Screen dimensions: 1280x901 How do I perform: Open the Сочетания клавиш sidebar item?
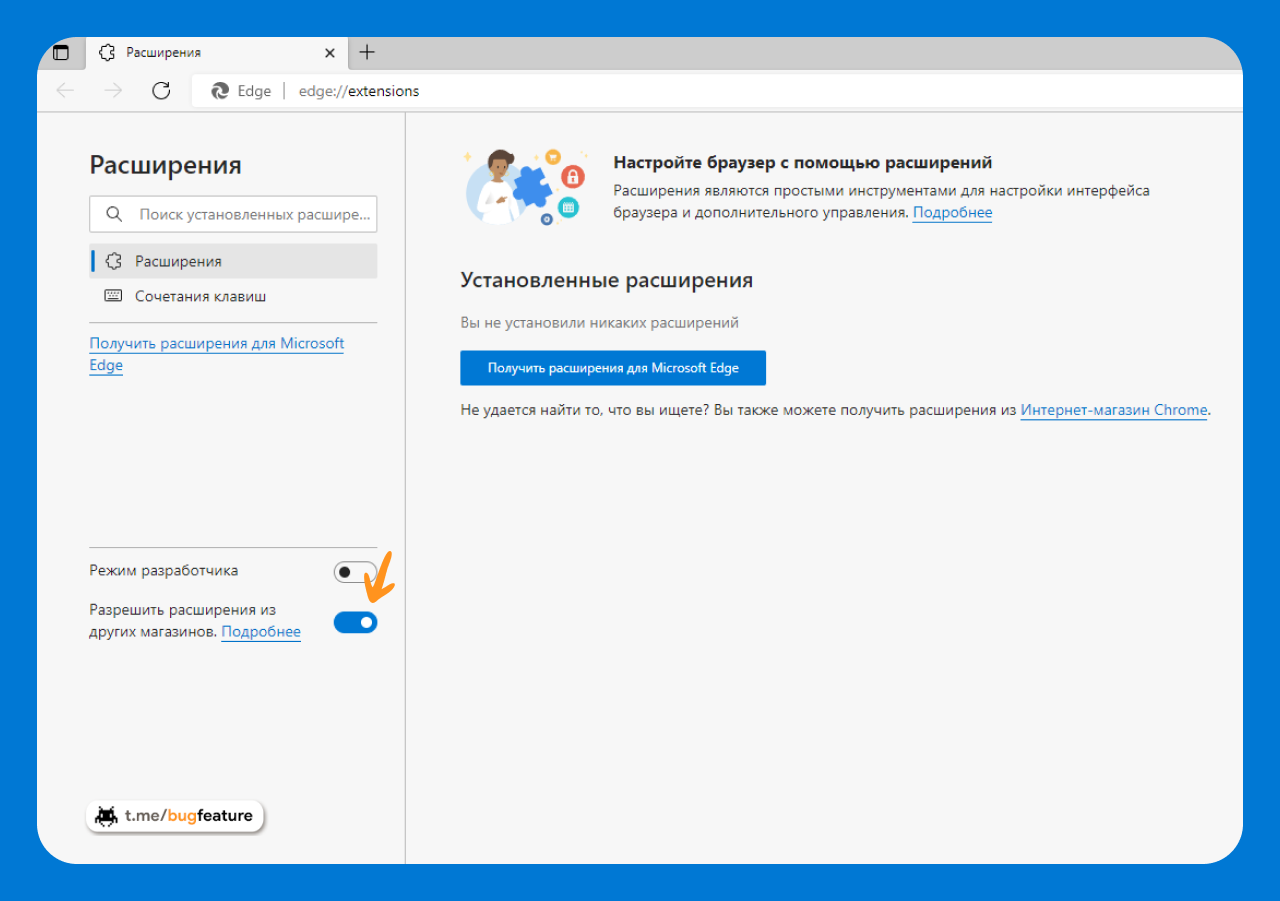[233, 296]
